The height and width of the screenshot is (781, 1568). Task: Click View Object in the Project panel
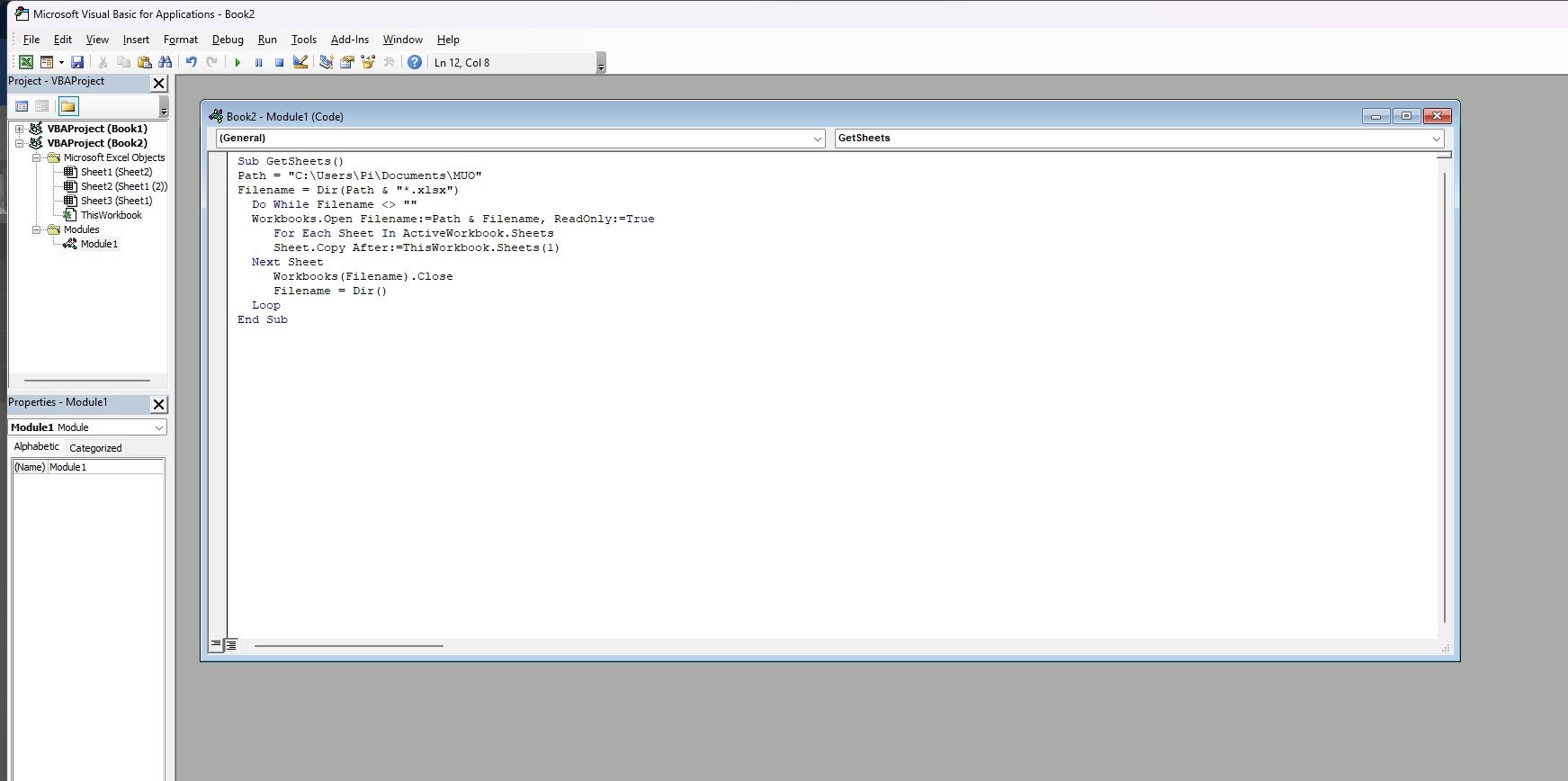click(42, 106)
